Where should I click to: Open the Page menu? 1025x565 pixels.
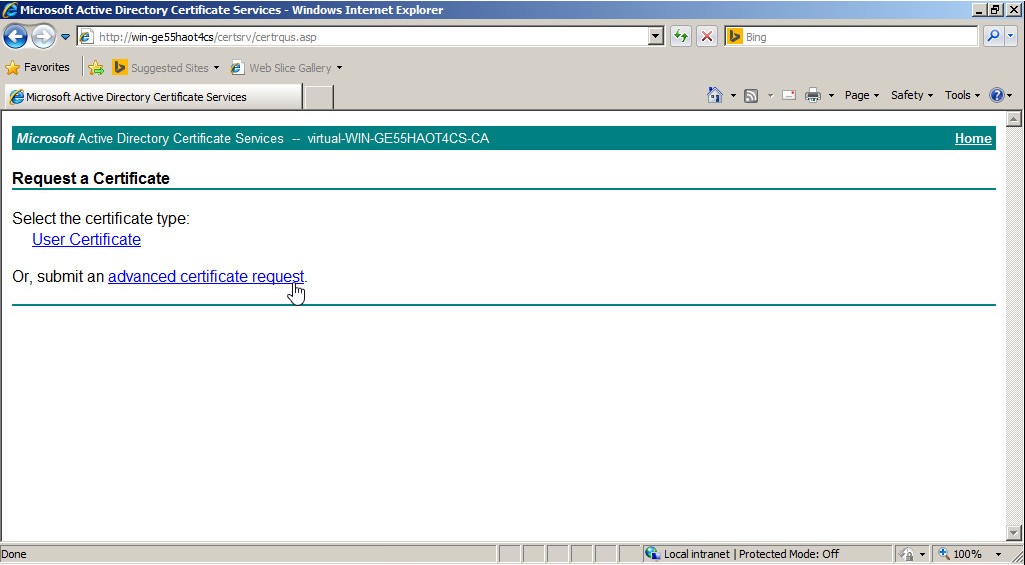coord(861,96)
